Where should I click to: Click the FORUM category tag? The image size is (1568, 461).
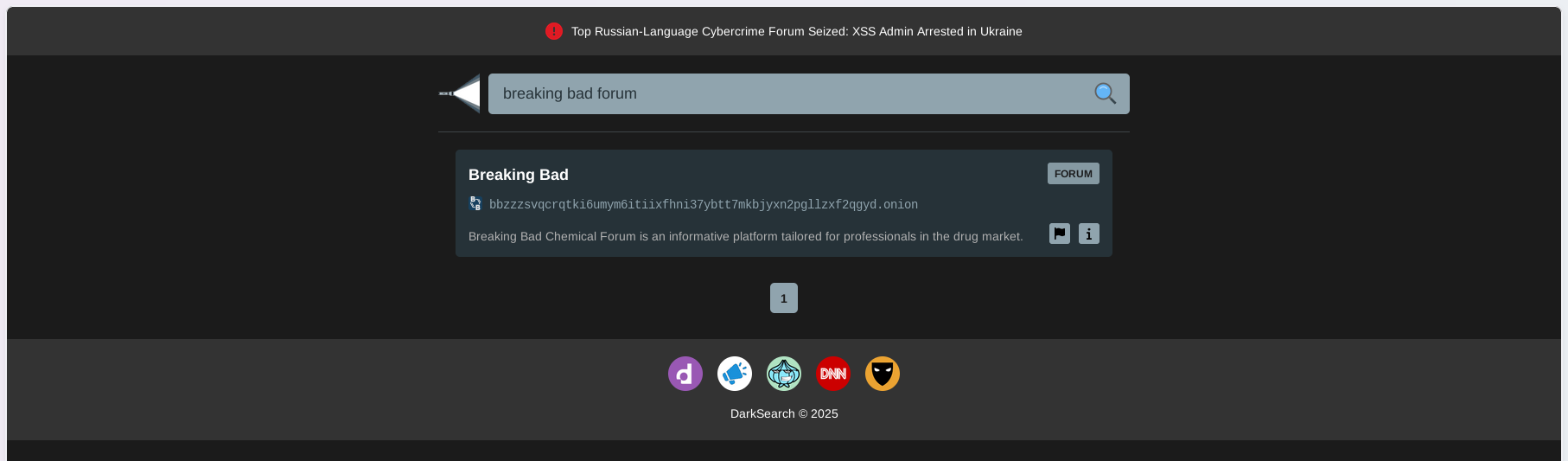(x=1074, y=174)
